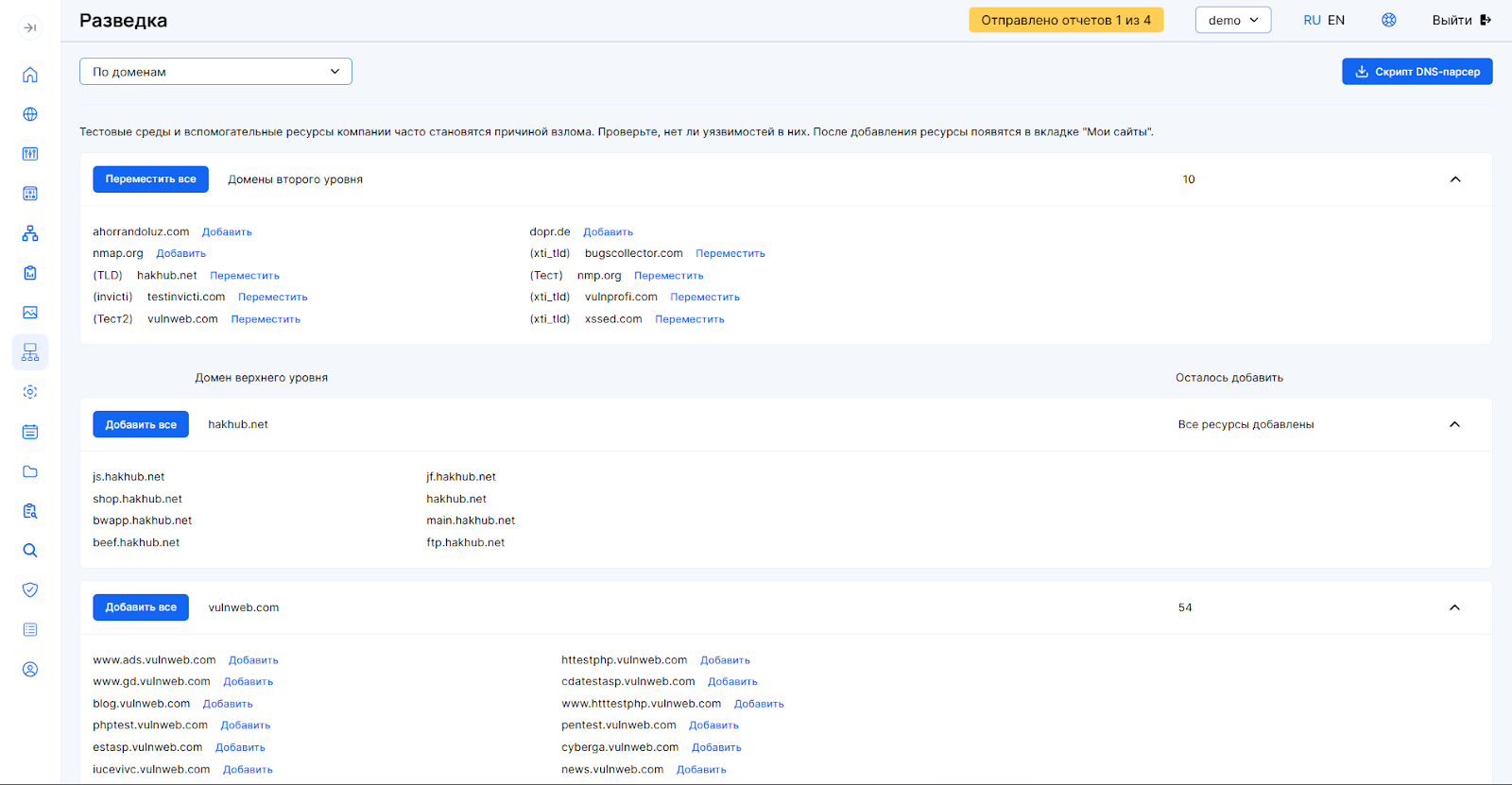The image size is (1512, 785).
Task: Open the magnifier search icon in sidebar
Action: (30, 551)
